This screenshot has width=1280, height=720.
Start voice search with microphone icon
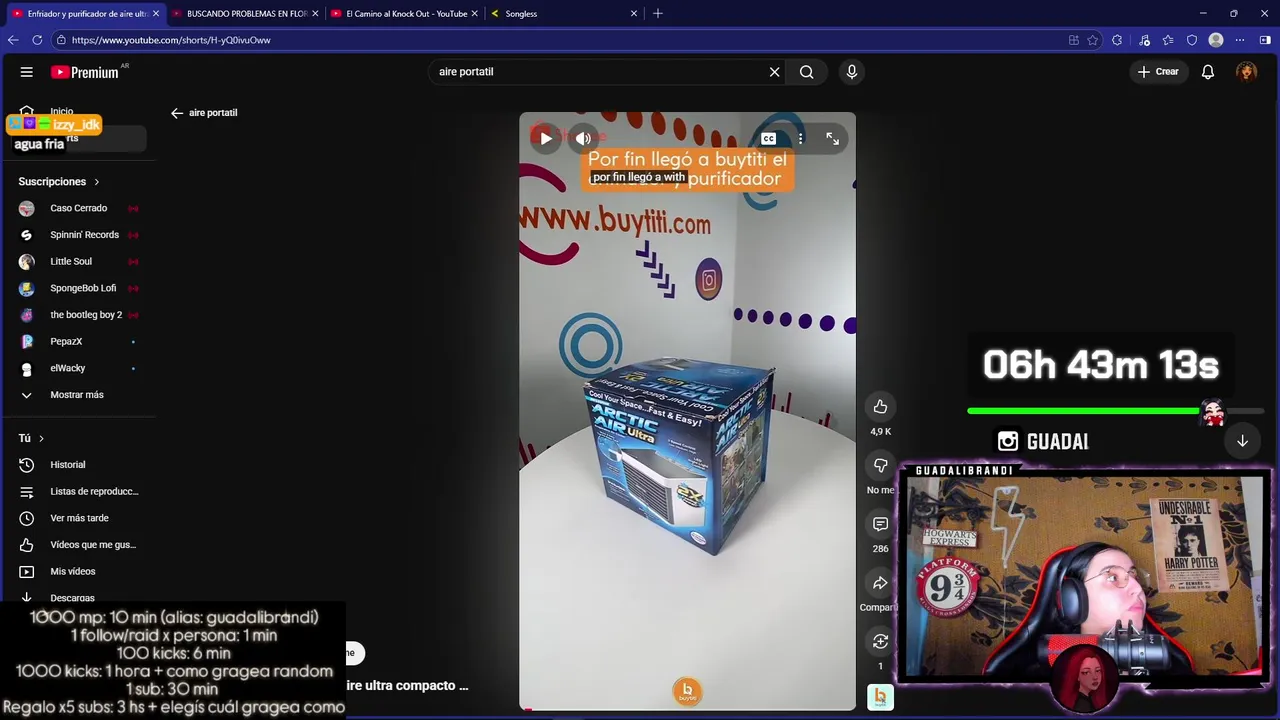click(x=852, y=72)
